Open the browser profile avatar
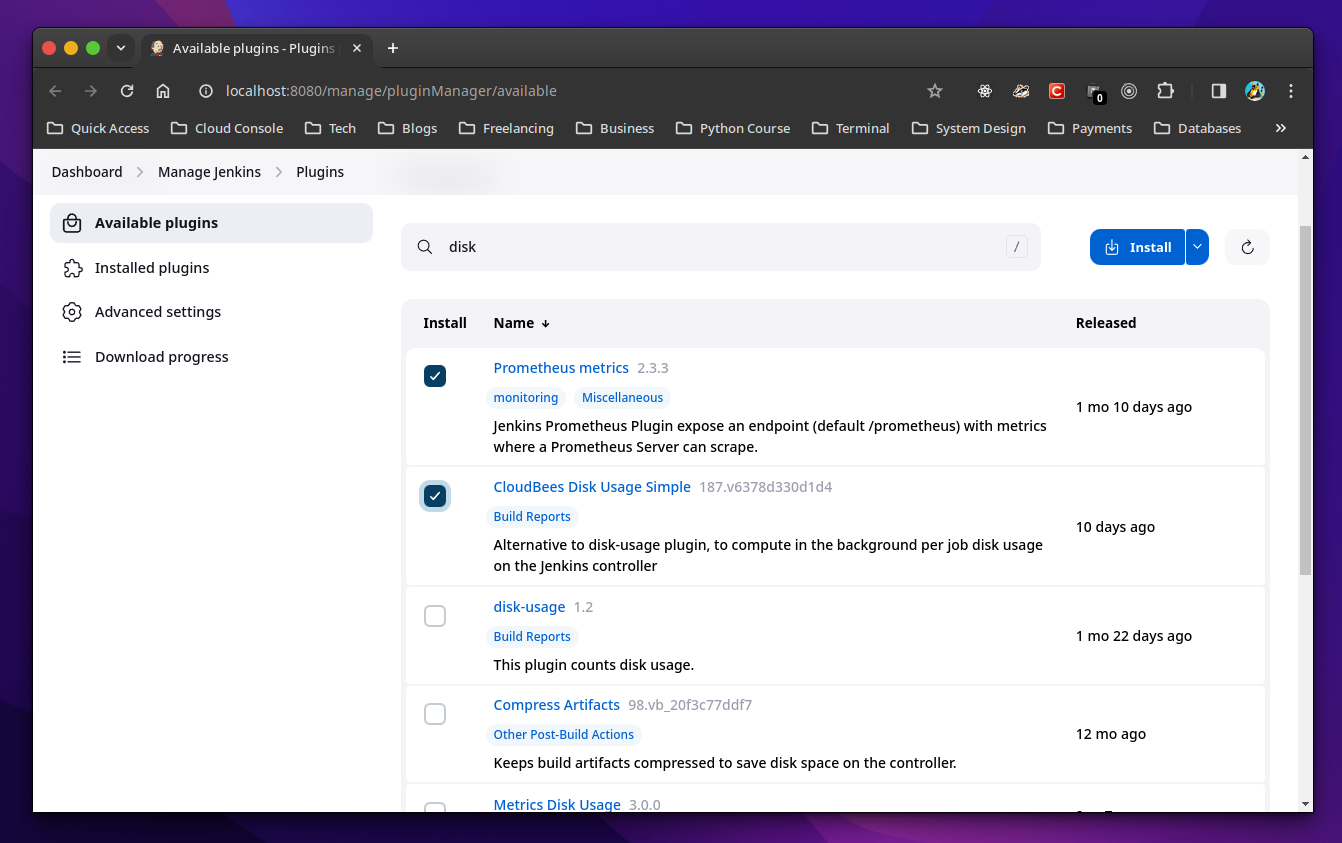 point(1255,91)
